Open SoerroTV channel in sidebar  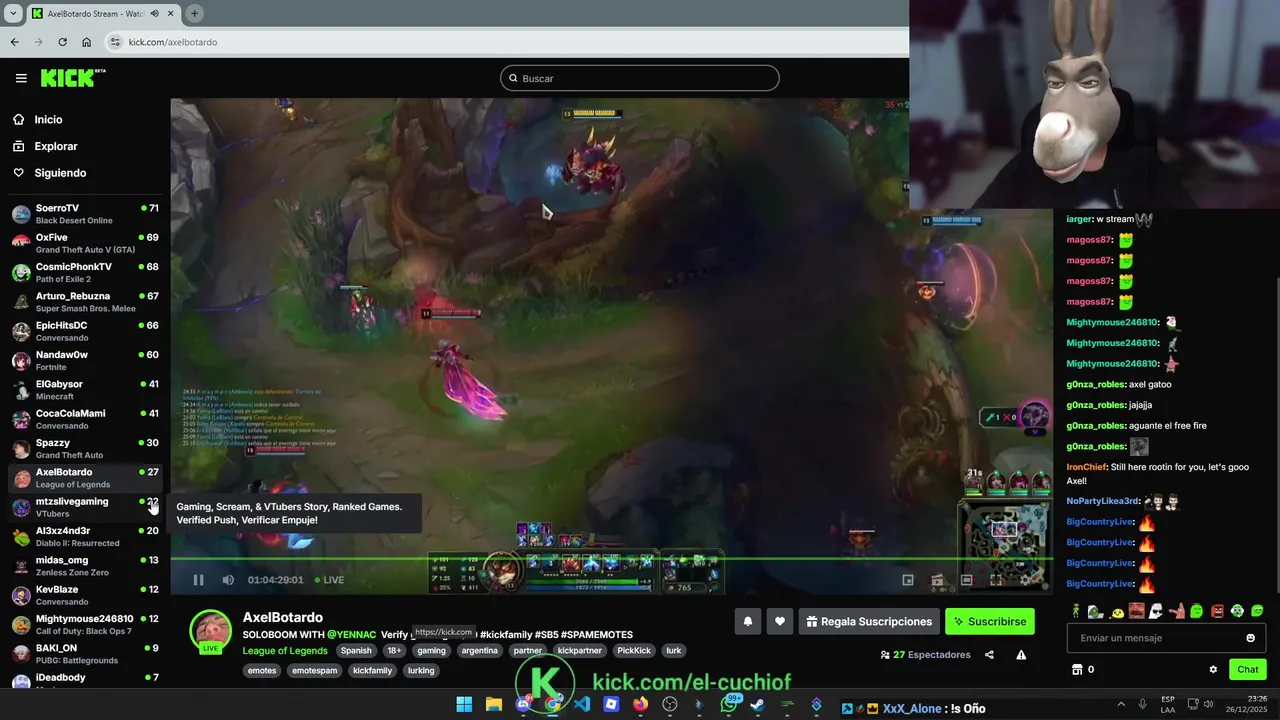[85, 214]
